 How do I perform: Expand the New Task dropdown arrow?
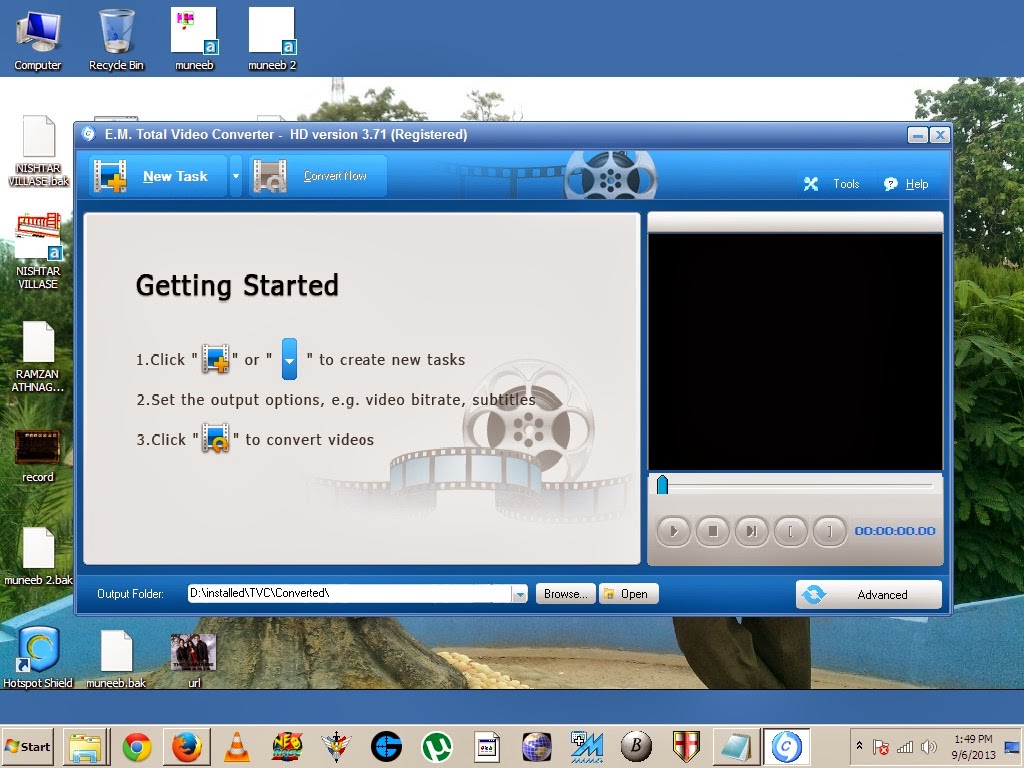236,176
